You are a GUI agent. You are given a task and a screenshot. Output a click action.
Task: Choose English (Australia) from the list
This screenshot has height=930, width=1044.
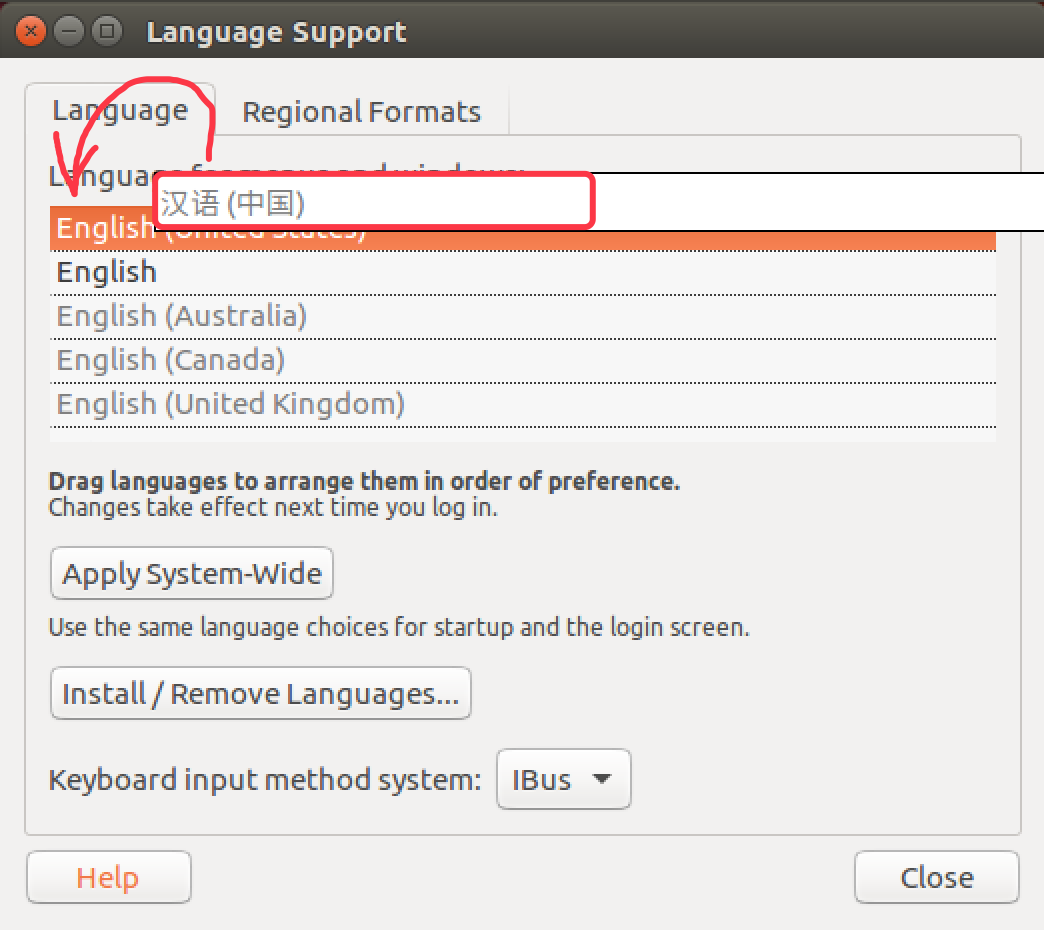pyautogui.click(x=181, y=316)
